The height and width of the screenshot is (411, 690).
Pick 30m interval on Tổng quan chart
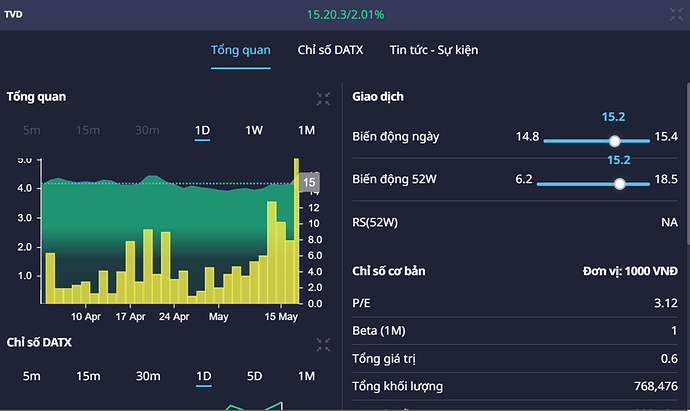[147, 130]
